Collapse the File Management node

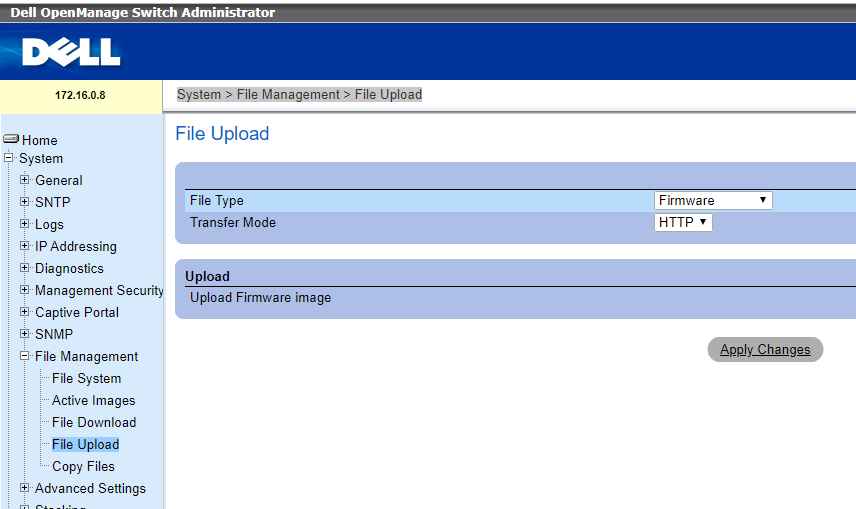[24, 356]
